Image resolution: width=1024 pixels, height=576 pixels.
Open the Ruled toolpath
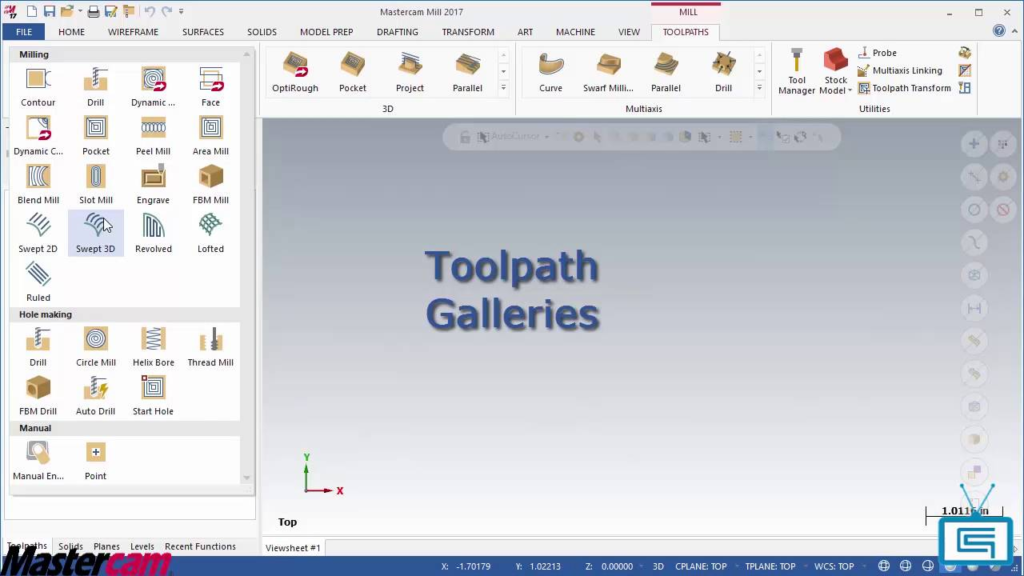click(38, 283)
